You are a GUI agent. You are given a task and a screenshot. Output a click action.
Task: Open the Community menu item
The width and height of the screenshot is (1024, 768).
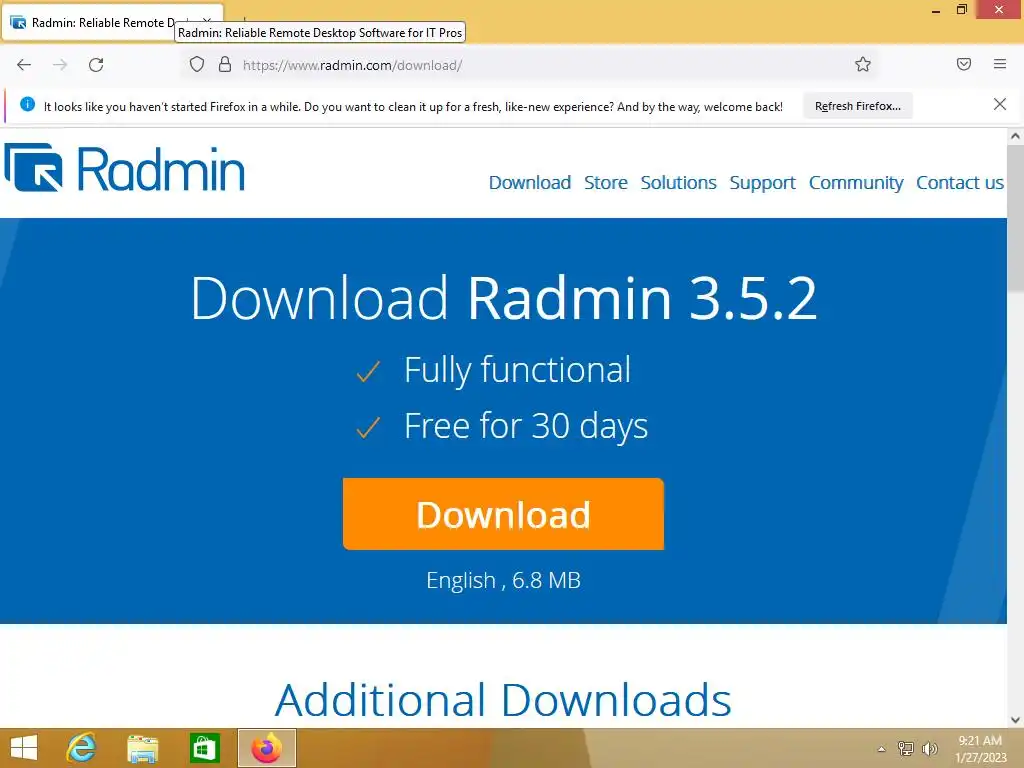[x=856, y=182]
